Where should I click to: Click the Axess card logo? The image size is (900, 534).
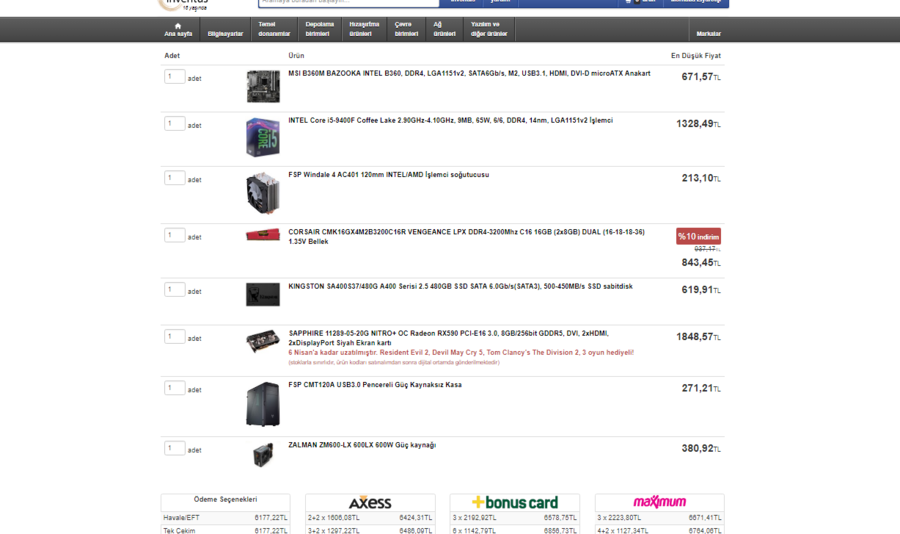tap(370, 502)
